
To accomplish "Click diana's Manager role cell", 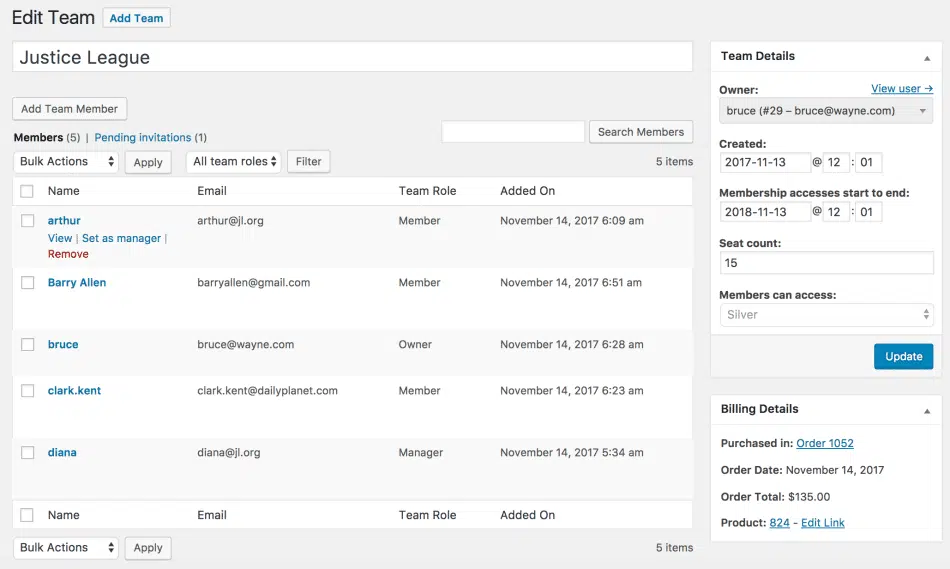I will point(420,453).
